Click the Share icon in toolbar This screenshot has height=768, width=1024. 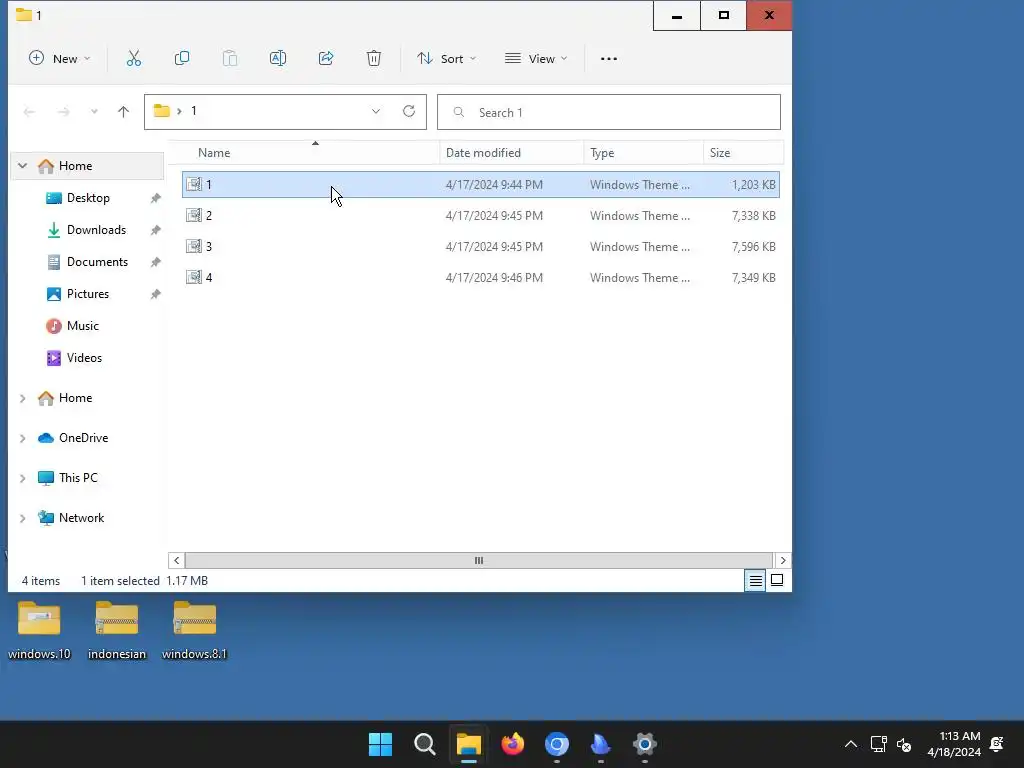(x=326, y=59)
